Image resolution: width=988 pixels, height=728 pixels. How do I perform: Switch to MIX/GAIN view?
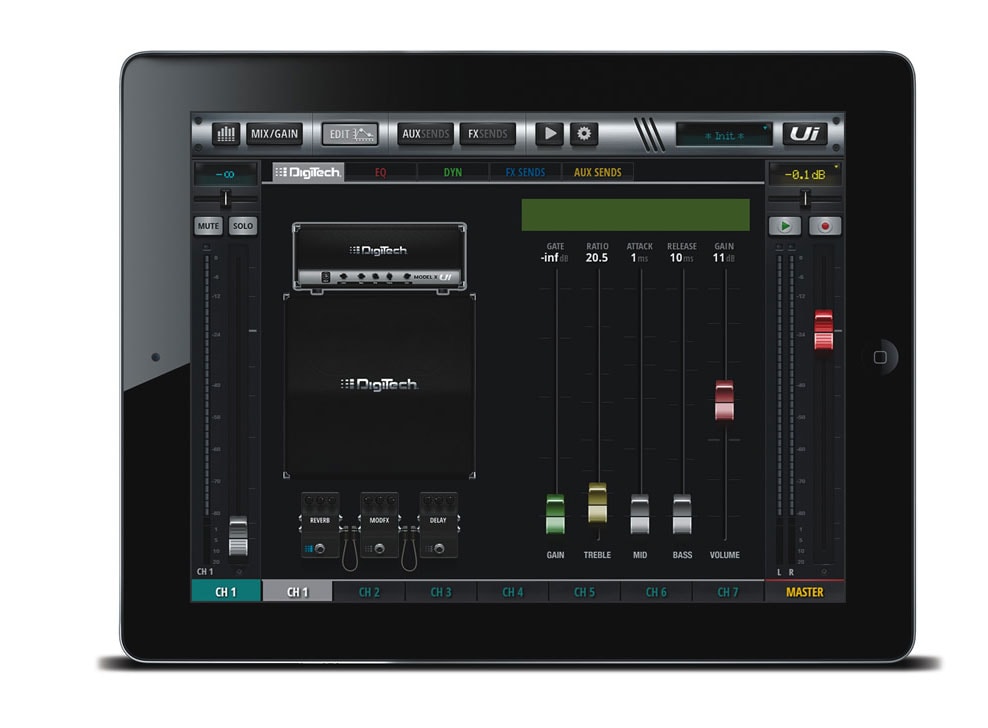click(x=274, y=134)
